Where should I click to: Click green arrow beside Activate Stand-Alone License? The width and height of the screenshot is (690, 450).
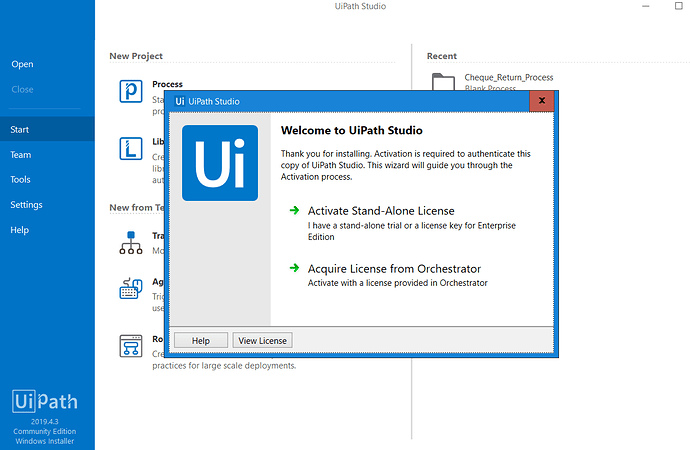[x=294, y=210]
